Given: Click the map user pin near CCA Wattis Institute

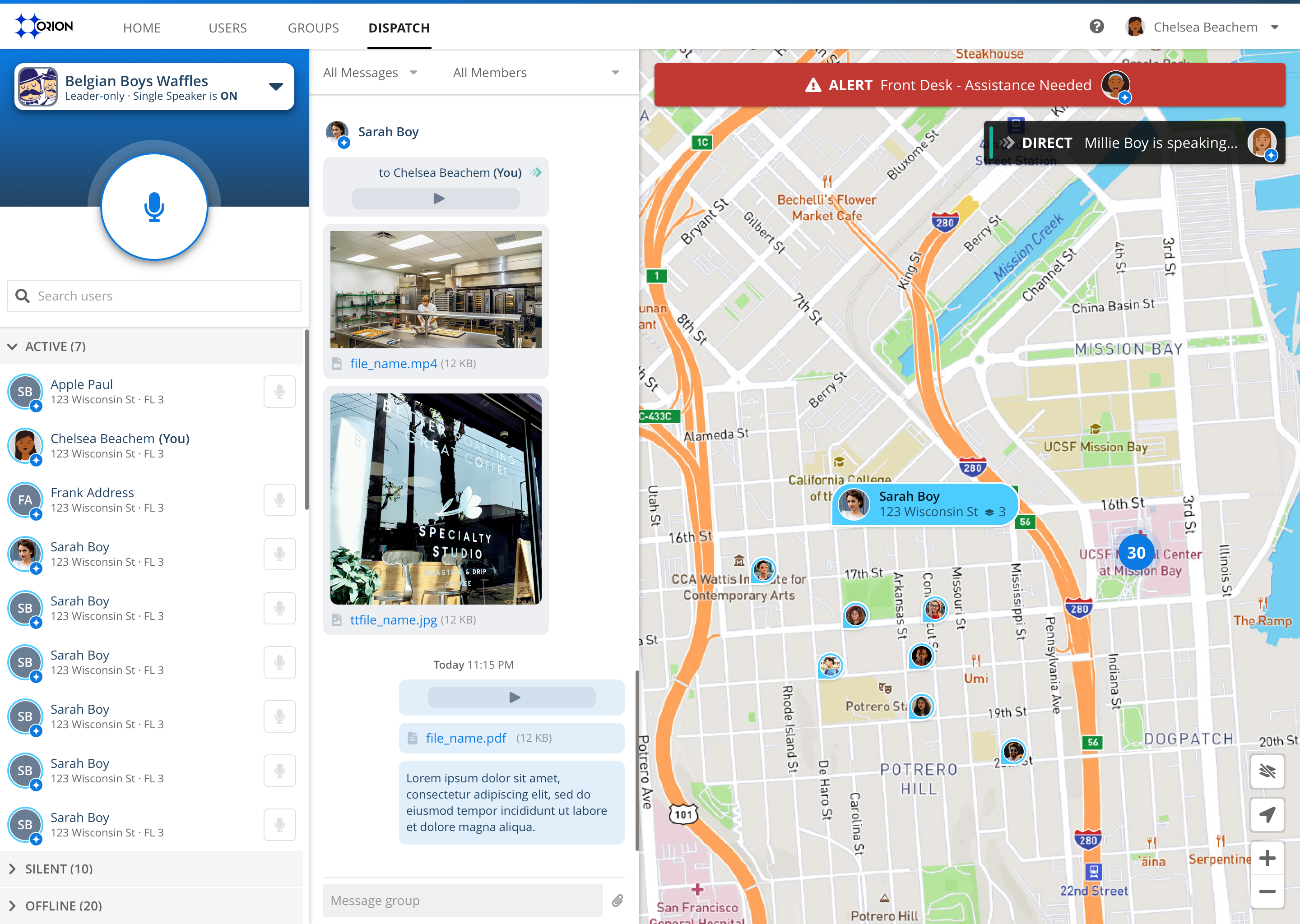Looking at the screenshot, I should (x=763, y=570).
